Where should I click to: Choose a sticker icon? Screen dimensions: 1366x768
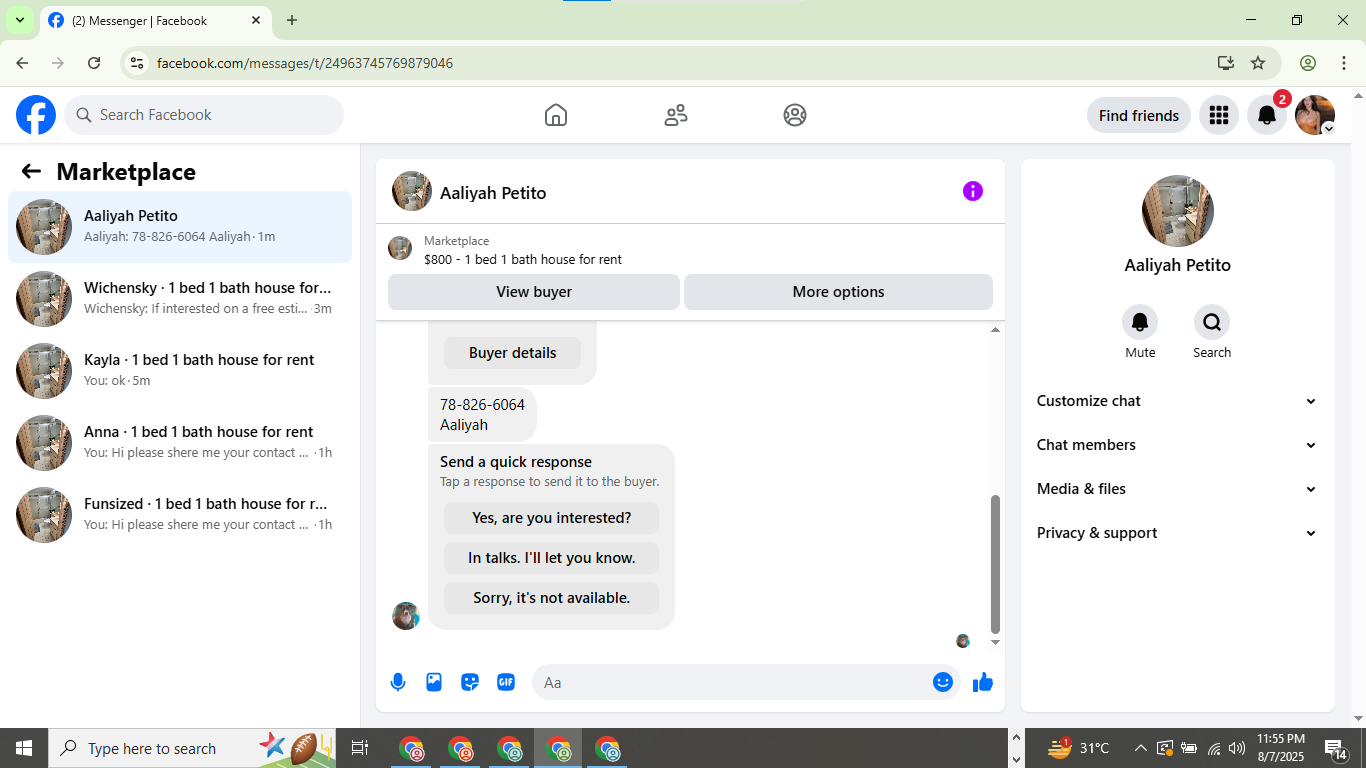(470, 682)
